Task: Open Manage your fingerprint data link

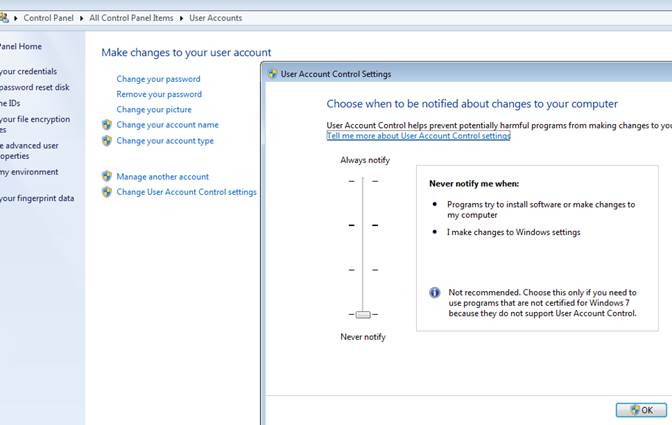Action: (x=37, y=198)
